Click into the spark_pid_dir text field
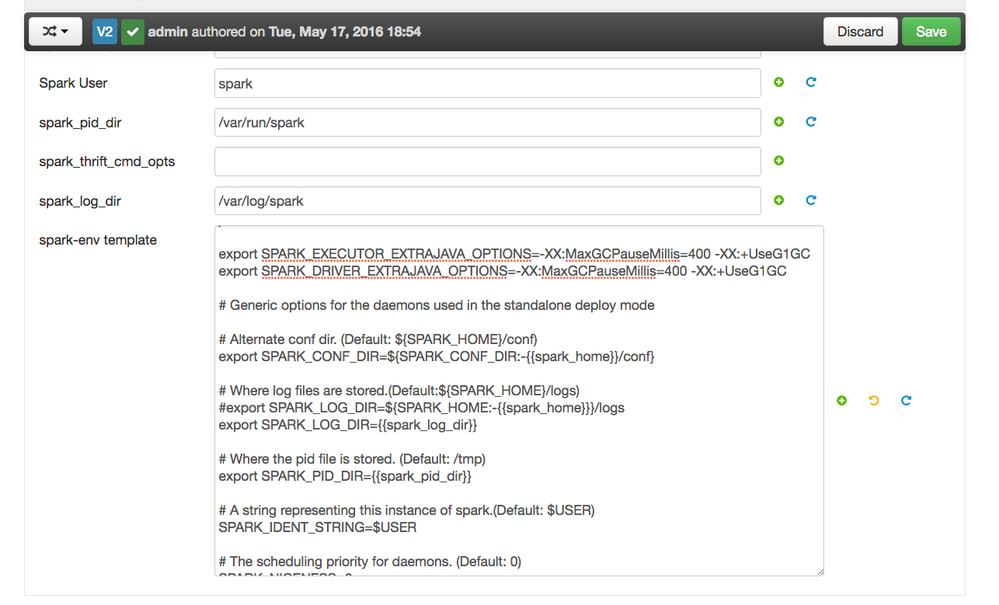 click(487, 123)
